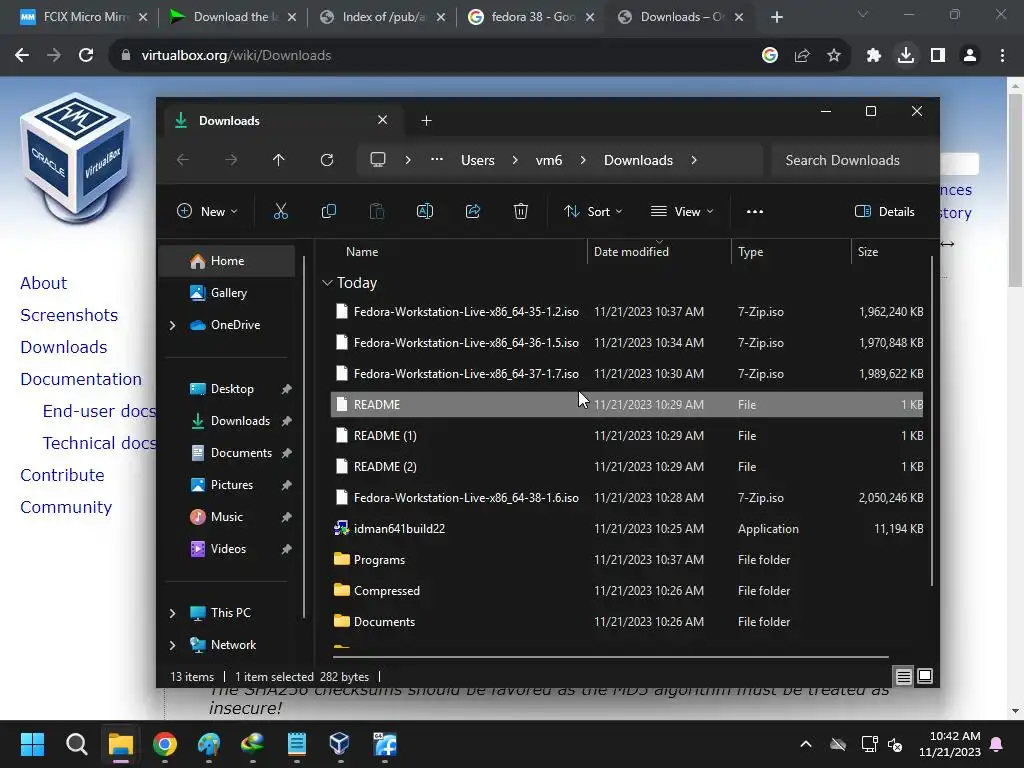
Task: Click the notification bell in system tray
Action: 997,744
